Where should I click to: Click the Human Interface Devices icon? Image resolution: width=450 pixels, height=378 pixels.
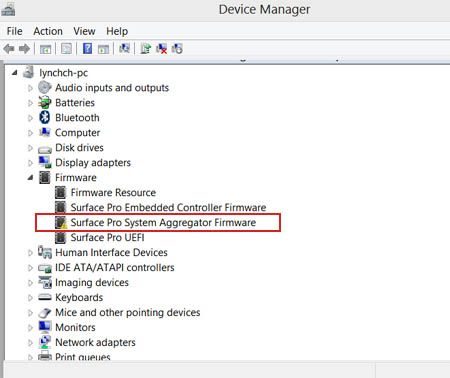click(x=45, y=252)
